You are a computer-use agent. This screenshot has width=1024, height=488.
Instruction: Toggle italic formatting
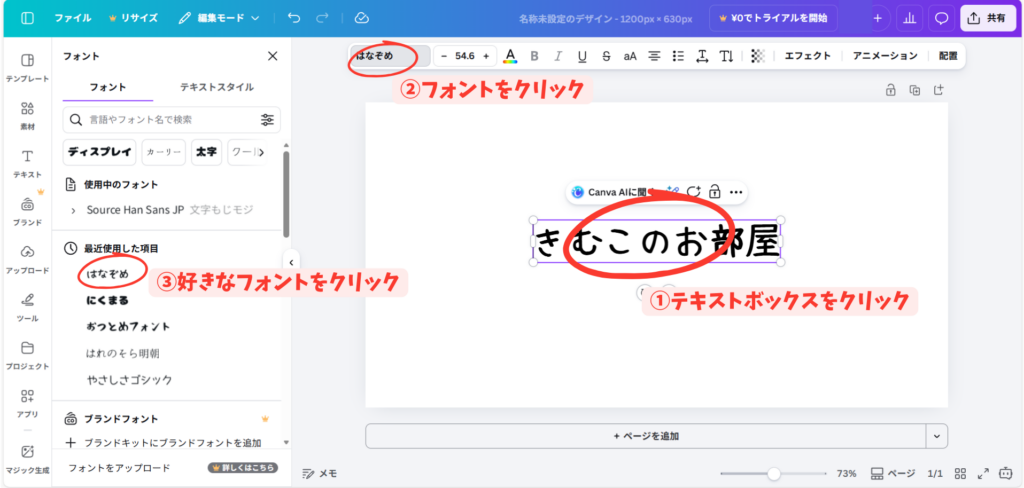558,56
